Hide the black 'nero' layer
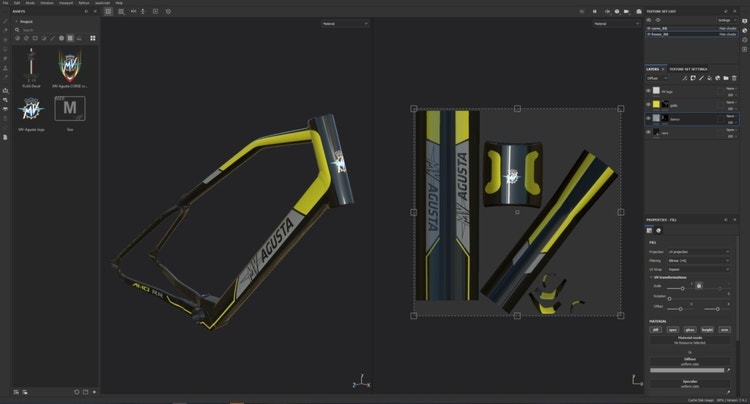750x404 pixels. (649, 132)
